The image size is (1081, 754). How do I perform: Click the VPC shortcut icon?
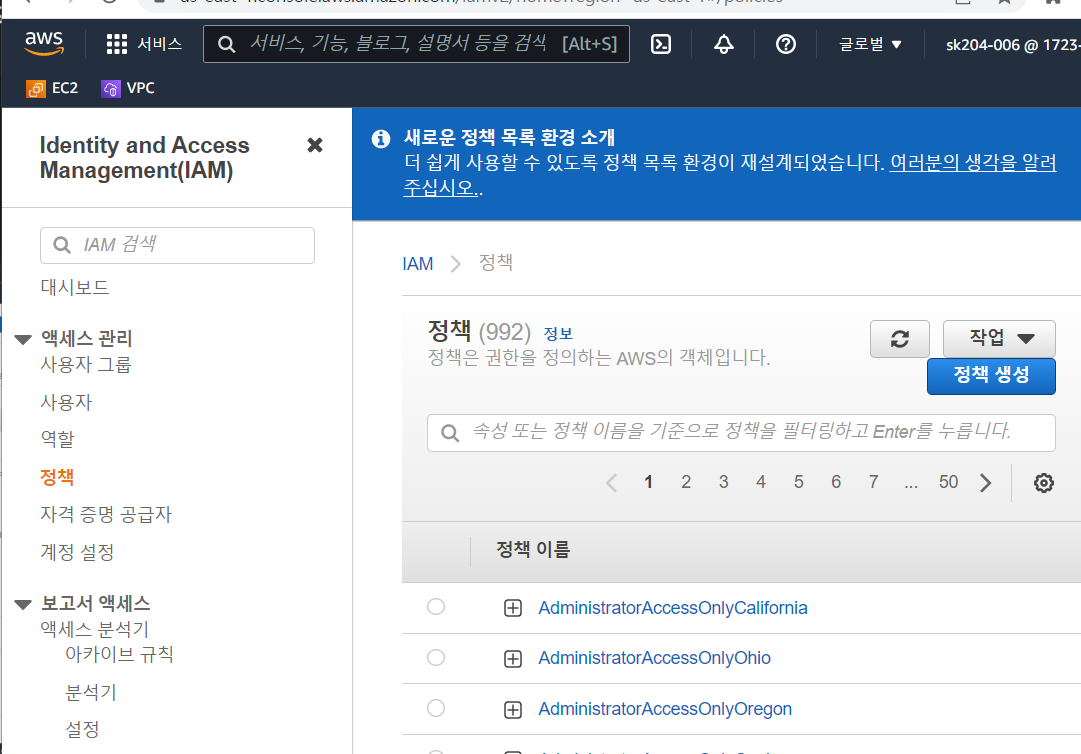point(110,88)
